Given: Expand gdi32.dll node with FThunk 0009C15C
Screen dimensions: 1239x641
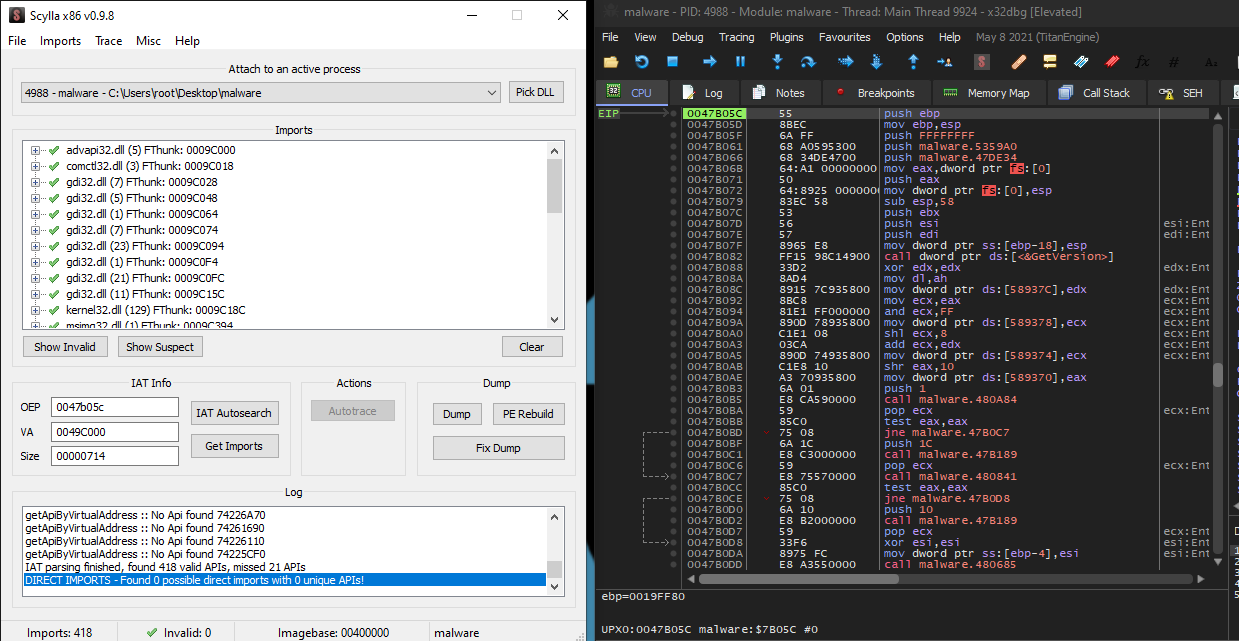Looking at the screenshot, I should click(x=36, y=294).
